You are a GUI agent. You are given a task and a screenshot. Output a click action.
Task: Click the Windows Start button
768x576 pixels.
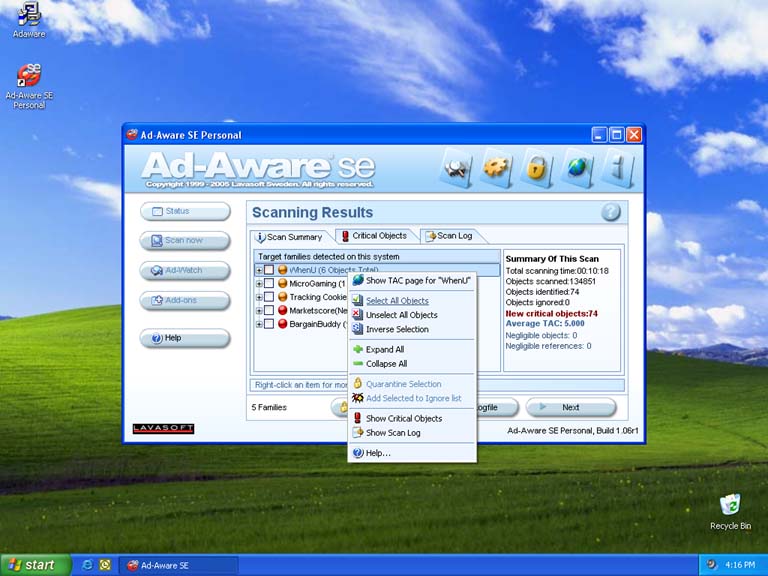(35, 565)
